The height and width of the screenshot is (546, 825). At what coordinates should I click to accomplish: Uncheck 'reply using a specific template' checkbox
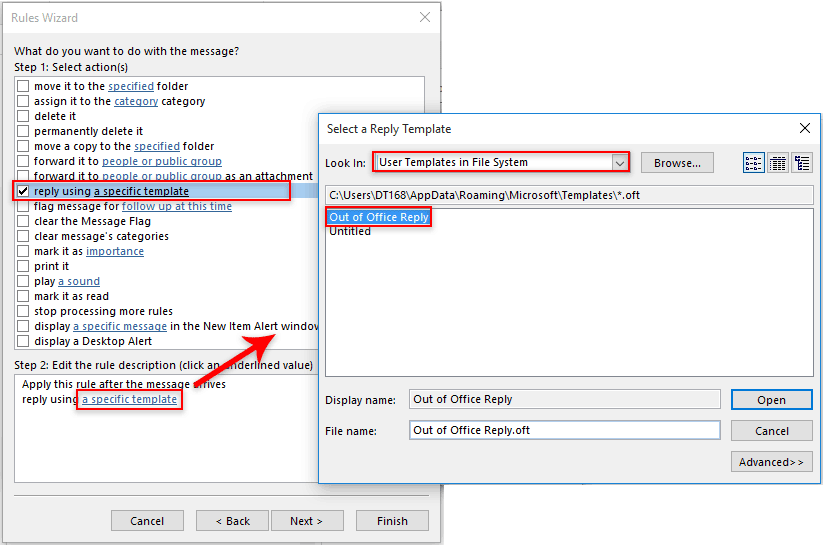tap(23, 191)
